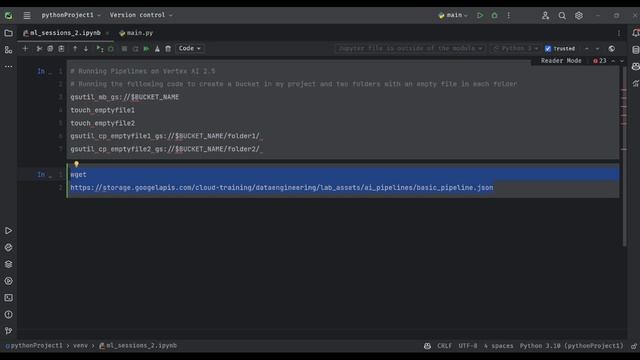Image resolution: width=640 pixels, height=360 pixels.
Task: Move the cell up
Action: 75,49
